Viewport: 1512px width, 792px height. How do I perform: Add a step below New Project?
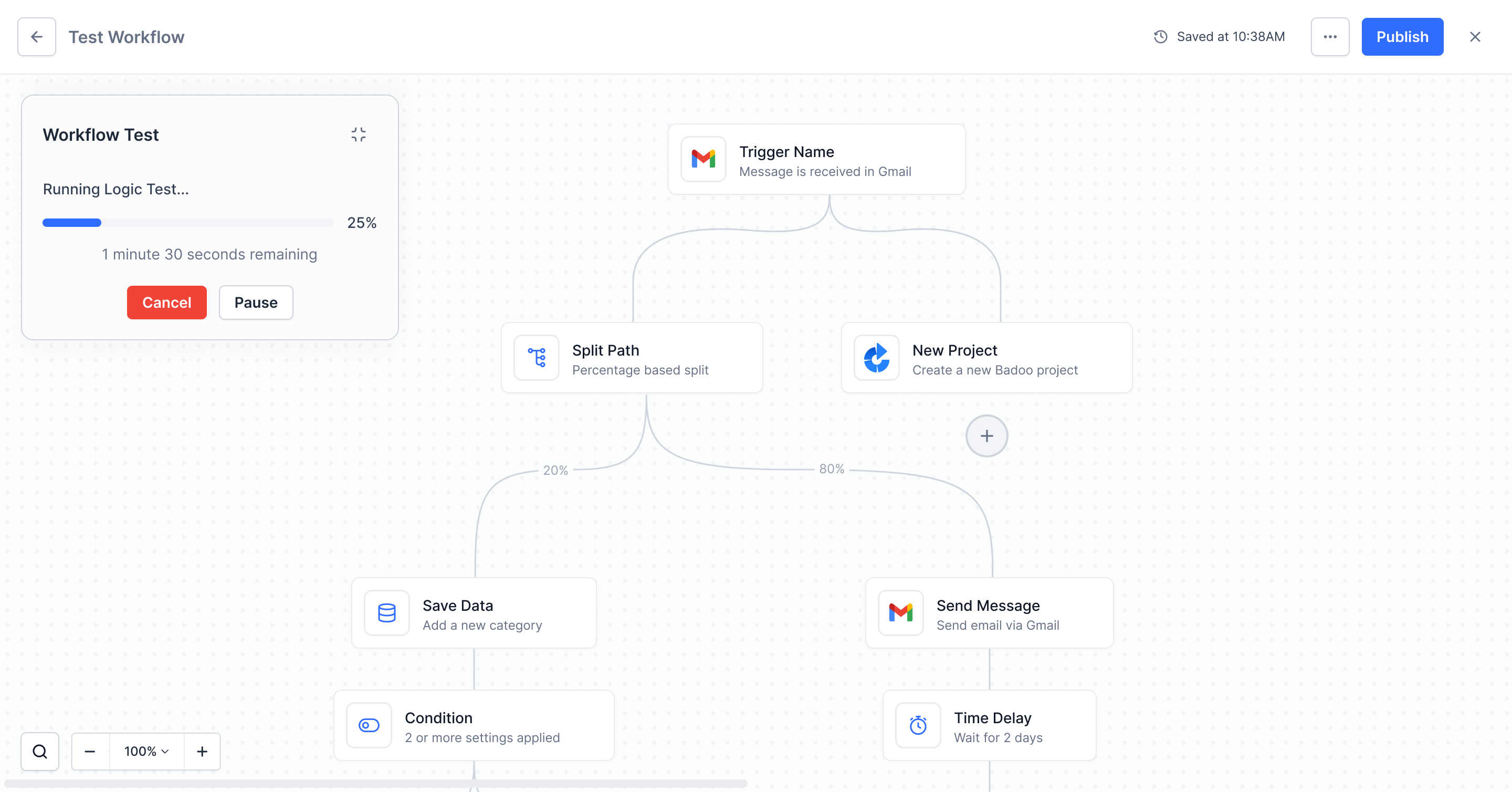[x=986, y=435]
